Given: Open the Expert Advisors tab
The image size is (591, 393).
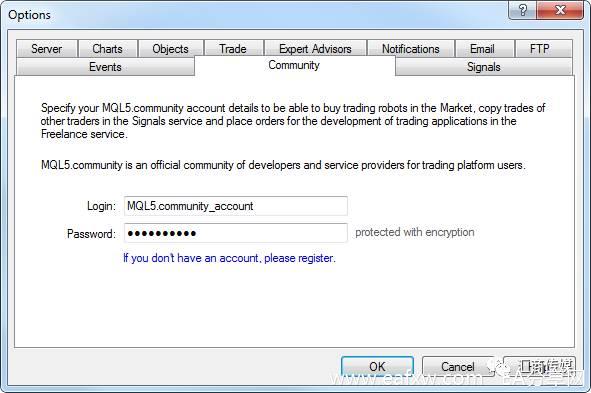Looking at the screenshot, I should (315, 49).
